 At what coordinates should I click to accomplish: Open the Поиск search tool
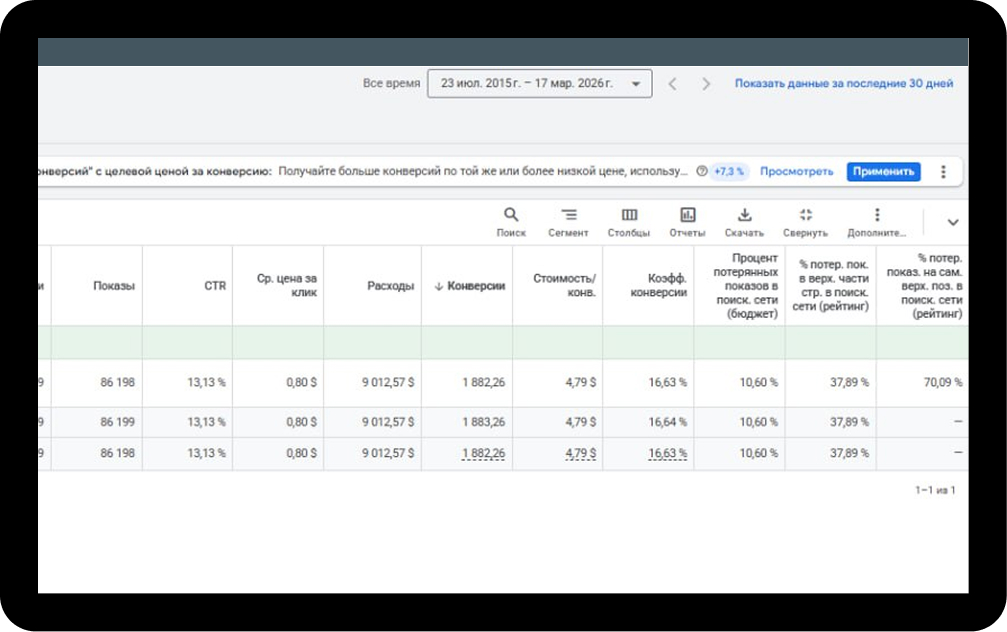pyautogui.click(x=510, y=215)
